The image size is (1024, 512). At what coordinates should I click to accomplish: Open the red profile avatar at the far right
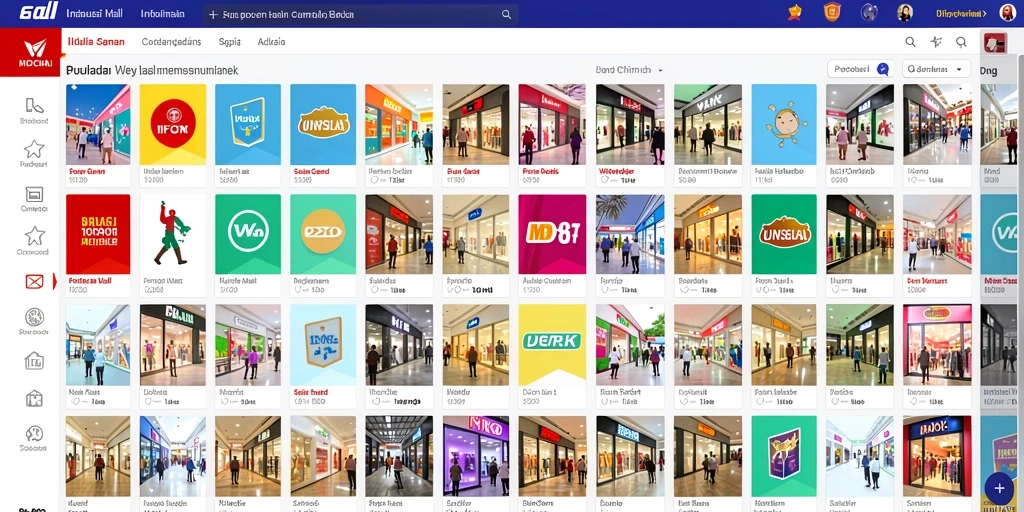tap(1008, 12)
